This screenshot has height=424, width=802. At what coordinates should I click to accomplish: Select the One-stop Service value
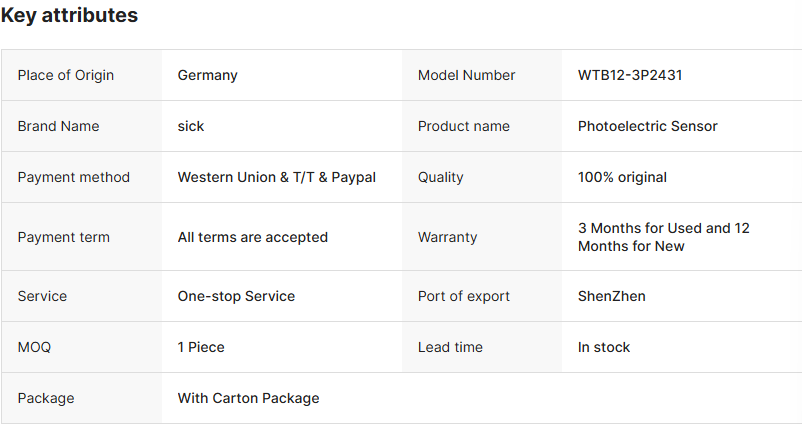236,296
